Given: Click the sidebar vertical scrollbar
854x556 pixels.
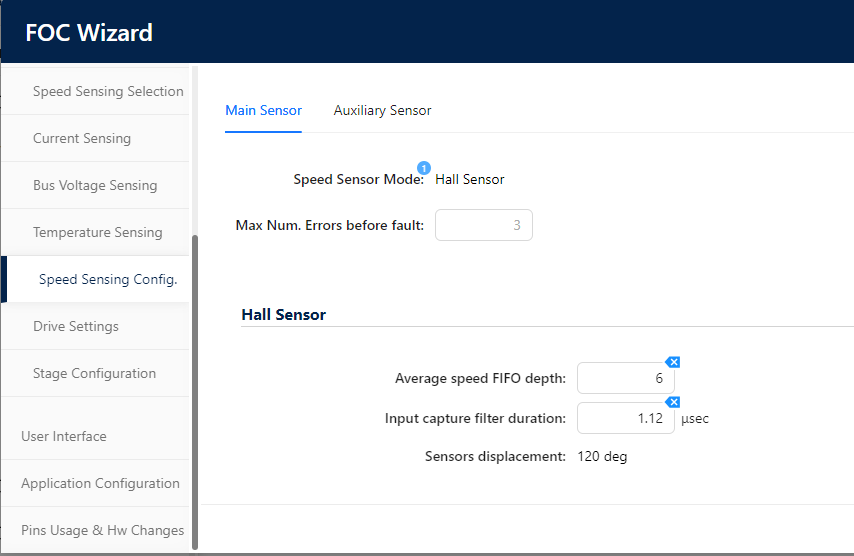Looking at the screenshot, I should 195,390.
